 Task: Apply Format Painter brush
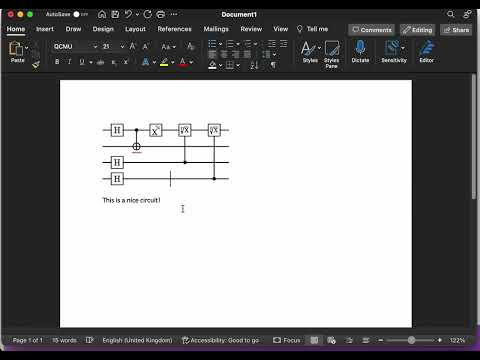[x=36, y=65]
